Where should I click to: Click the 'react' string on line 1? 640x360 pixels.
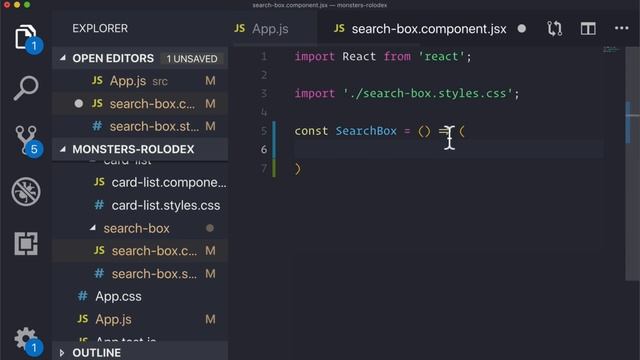441,56
